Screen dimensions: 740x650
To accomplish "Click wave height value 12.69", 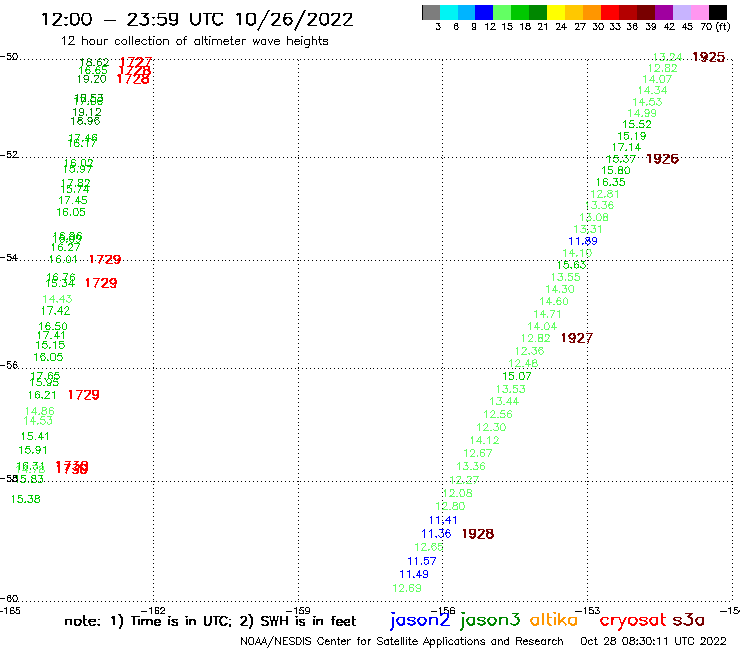I will click(407, 588).
